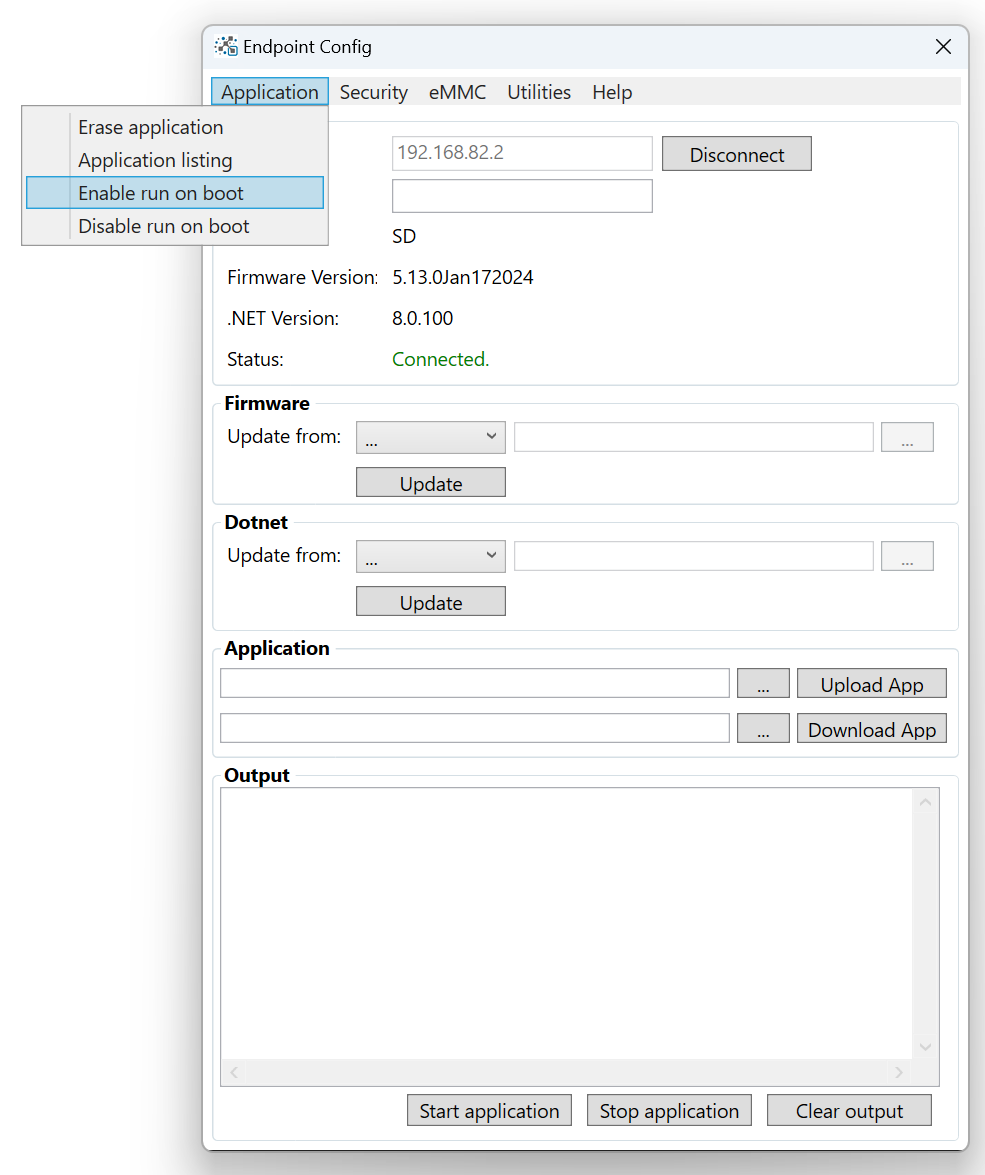Select Application listing
Screen dimensions: 985x1175
pos(154,160)
